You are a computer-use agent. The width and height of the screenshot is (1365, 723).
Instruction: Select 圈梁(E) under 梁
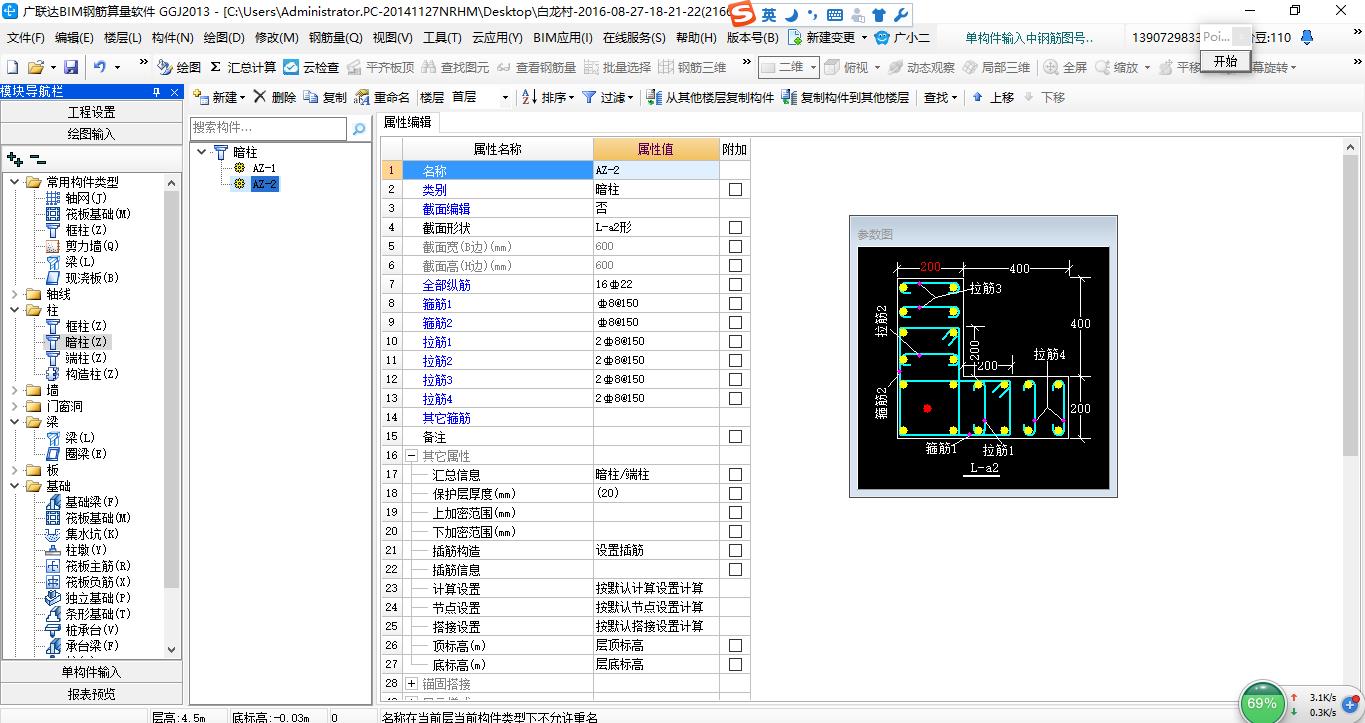76,454
